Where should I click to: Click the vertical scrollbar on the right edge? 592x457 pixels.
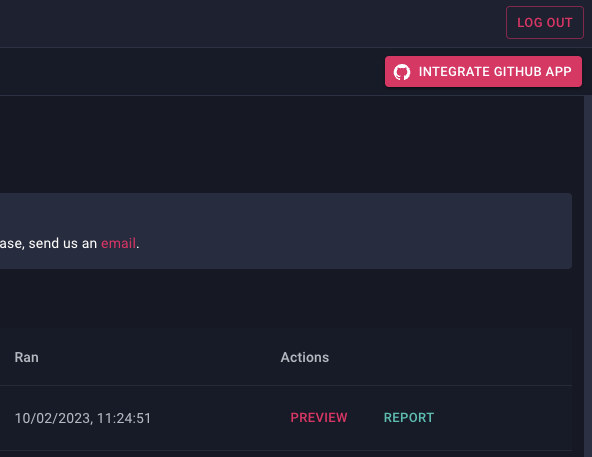tap(588, 276)
